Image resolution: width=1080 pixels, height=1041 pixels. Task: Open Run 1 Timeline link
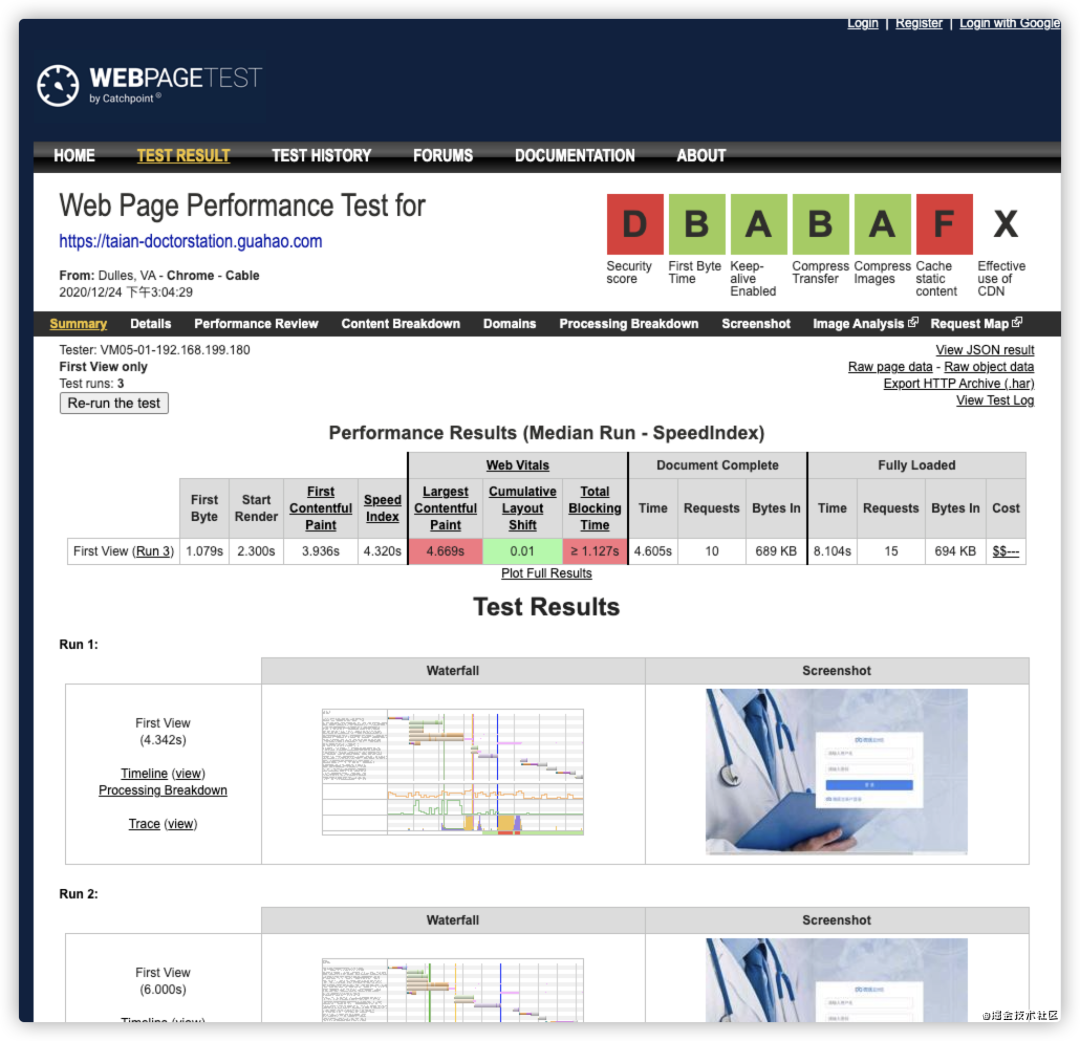144,774
